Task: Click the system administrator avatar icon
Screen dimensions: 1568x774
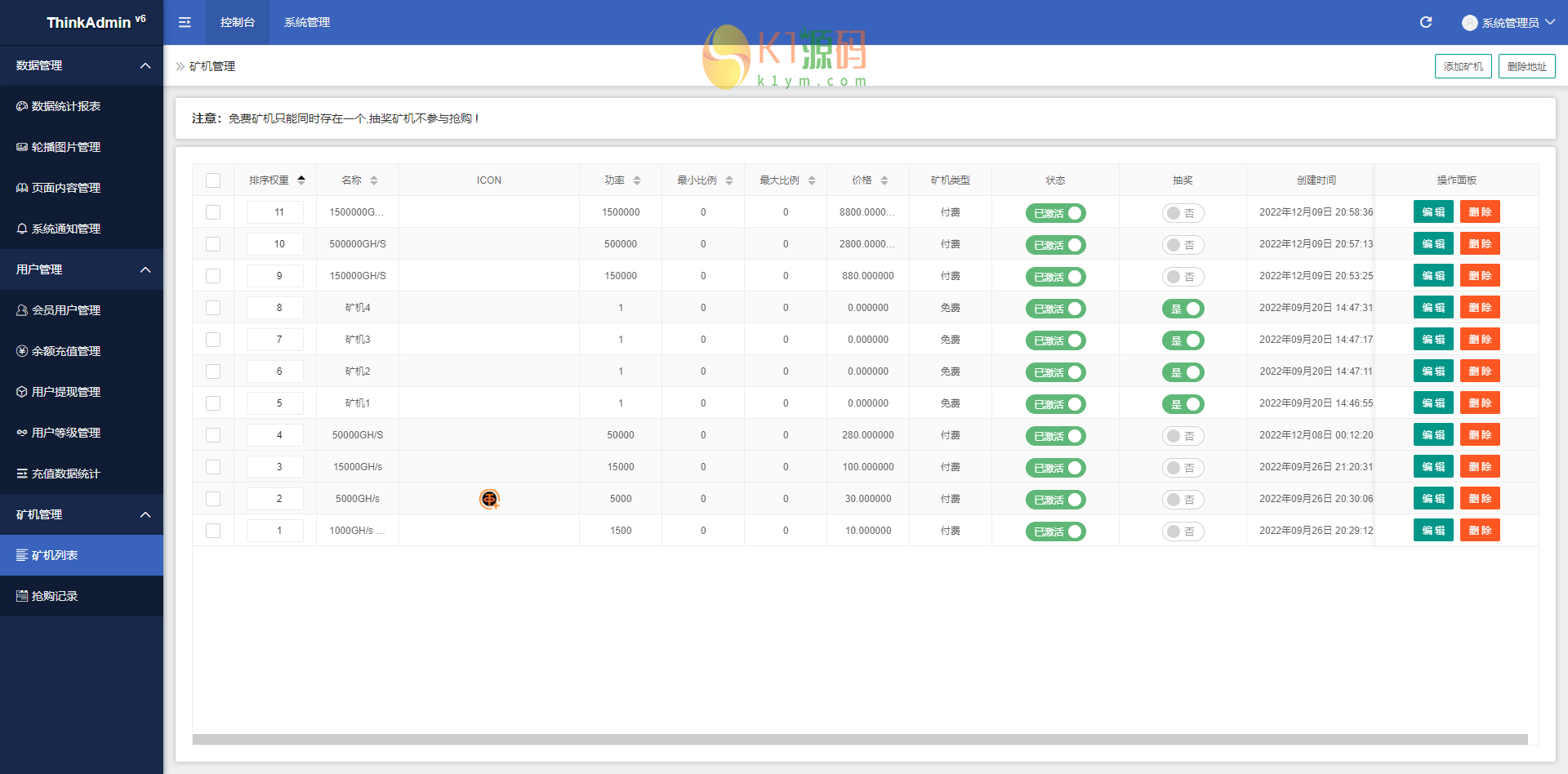Action: click(x=1470, y=23)
